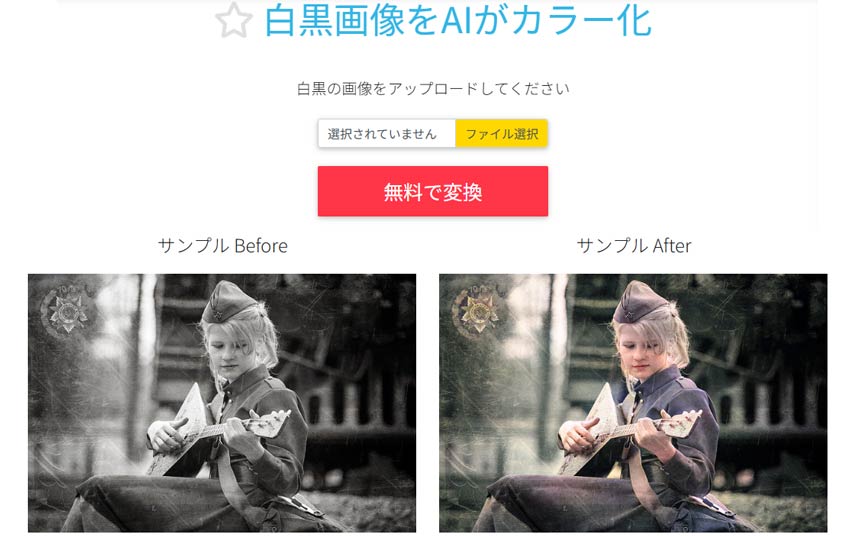
Task: Click the balalaika in the Before sample
Action: (219, 429)
